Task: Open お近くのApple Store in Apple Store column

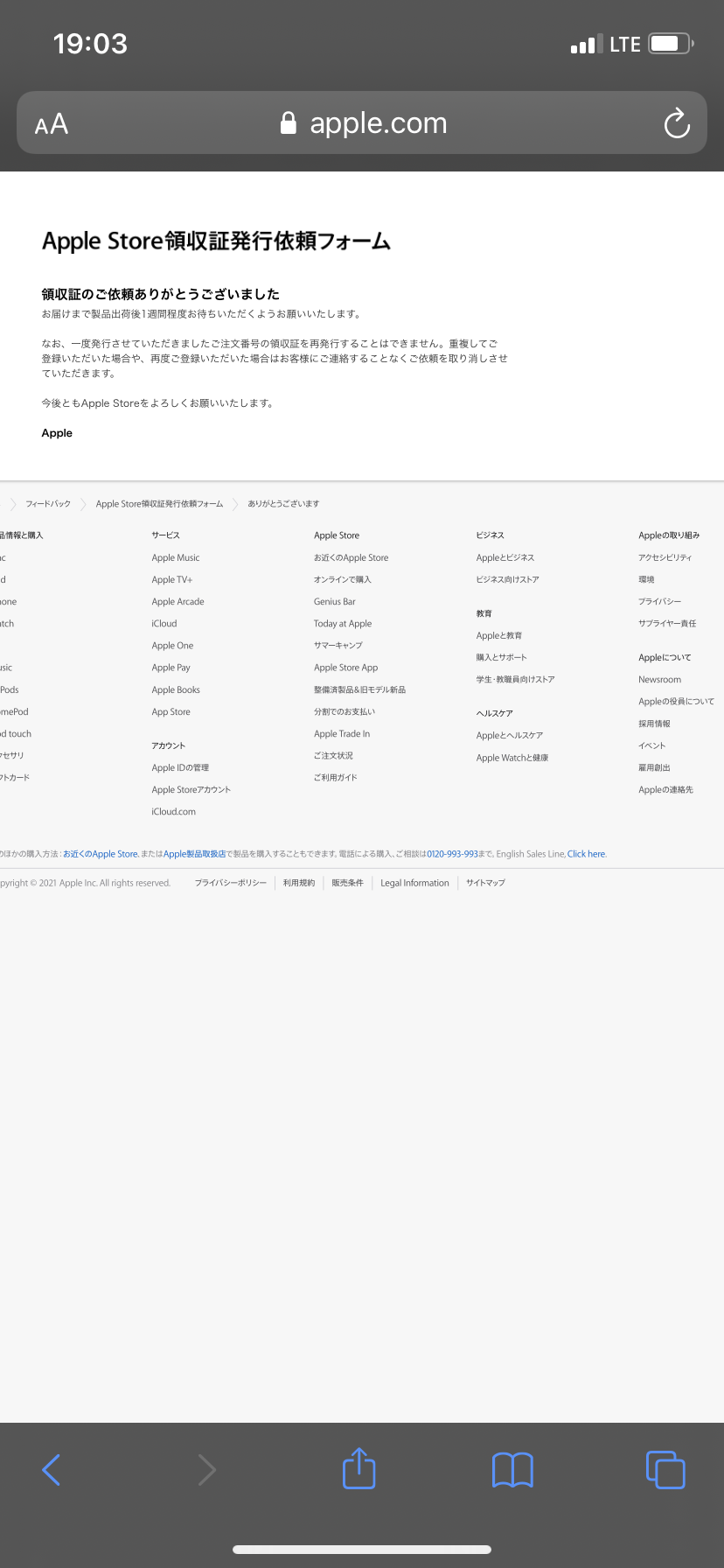Action: pos(351,558)
